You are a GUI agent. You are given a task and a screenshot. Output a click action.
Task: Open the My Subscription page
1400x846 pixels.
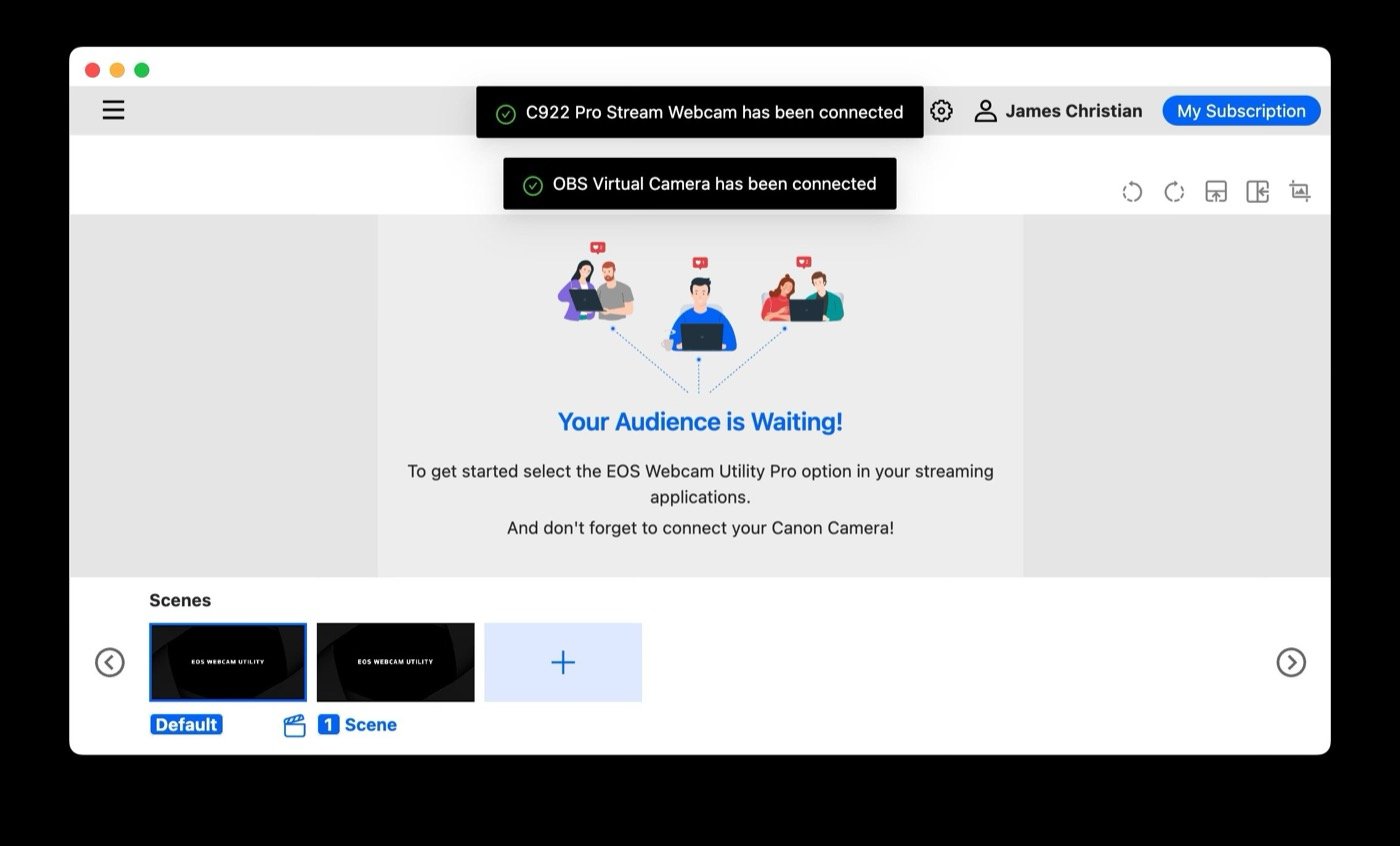pyautogui.click(x=1241, y=111)
